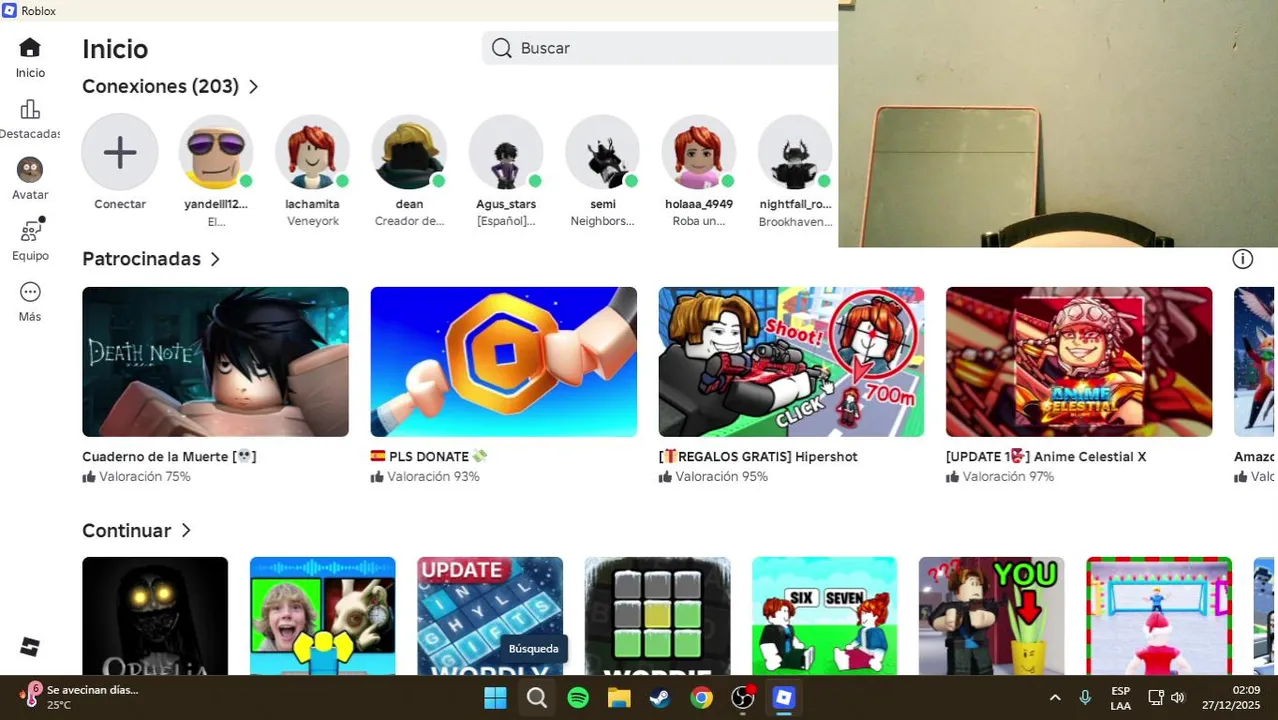Open Cuaderno de la Muerte thumbnail
Screen dimensions: 1278x720
pos(215,362)
